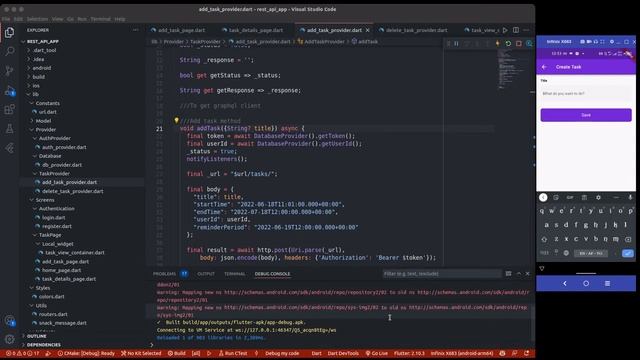Screen dimensions: 640x360
Task: Open snack_message.dart in the explorer
Action: point(62,323)
